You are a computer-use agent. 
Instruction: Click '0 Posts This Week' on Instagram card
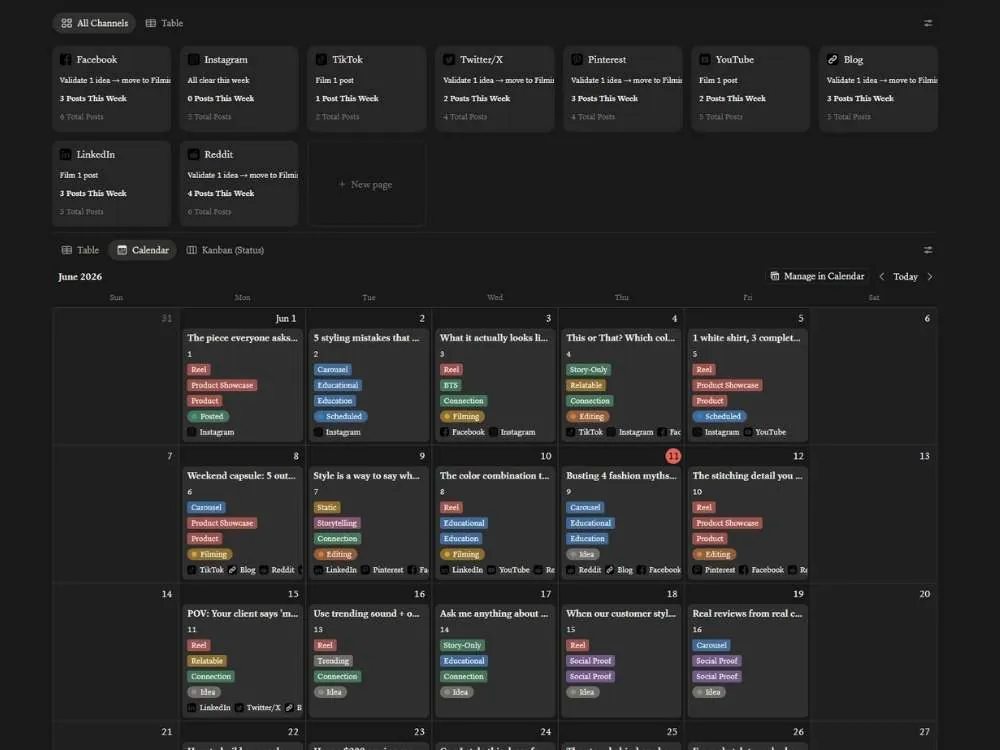pos(221,98)
